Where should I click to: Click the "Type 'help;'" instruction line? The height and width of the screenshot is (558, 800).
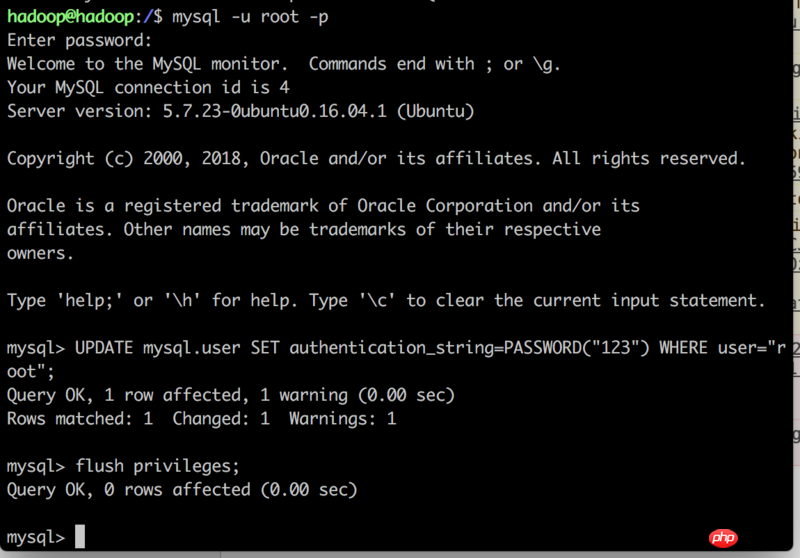(x=386, y=301)
